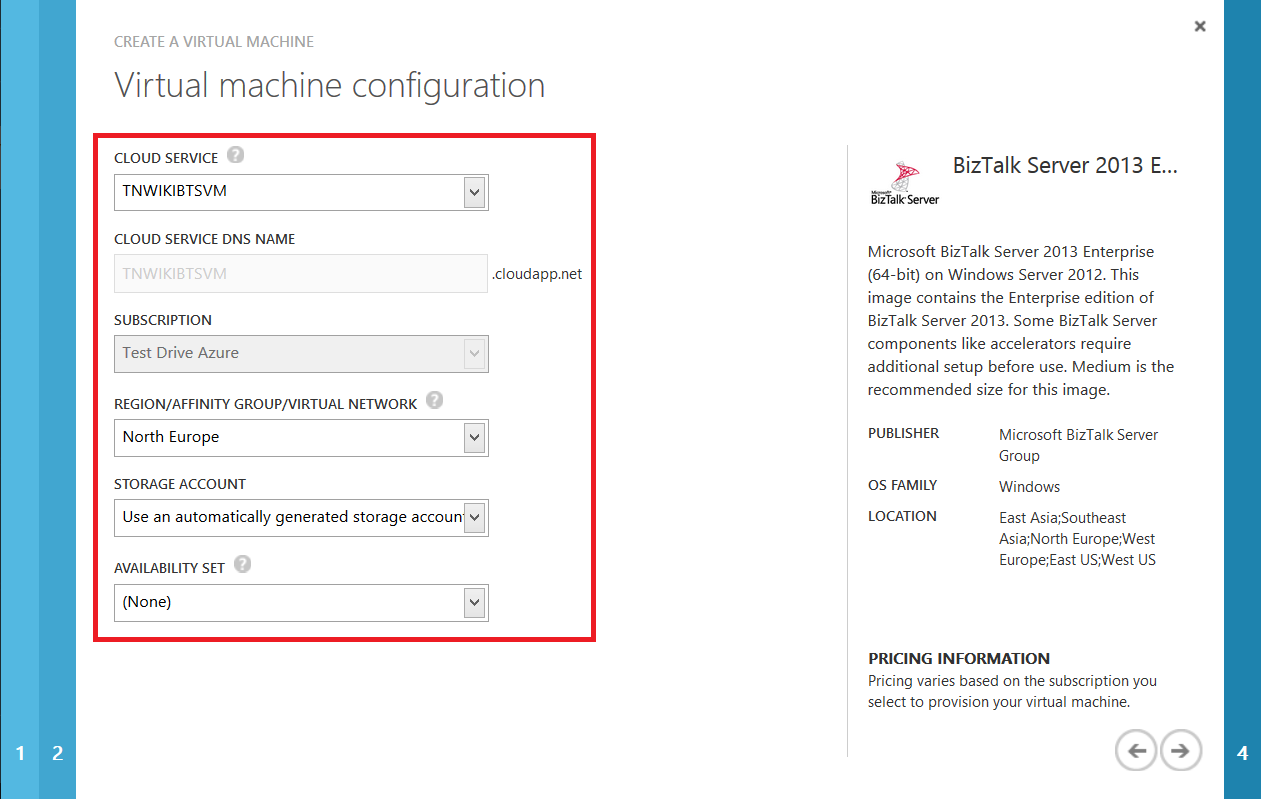Click the help icon beside Cloud Service
1261x799 pixels.
(x=235, y=155)
